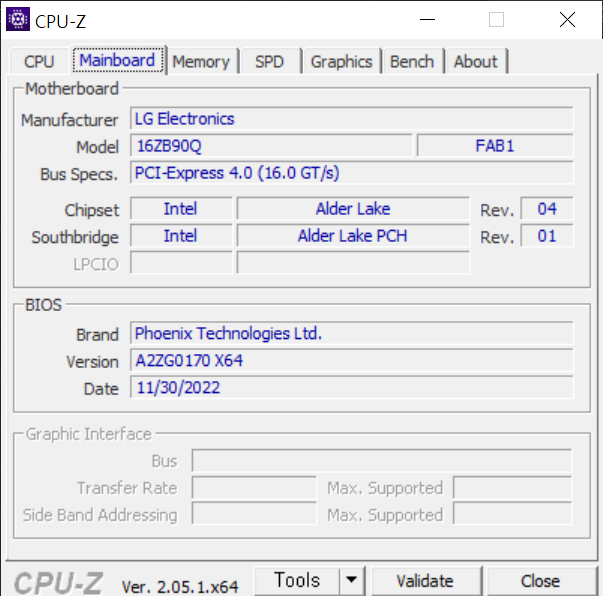Click the Tools button

pos(297,580)
